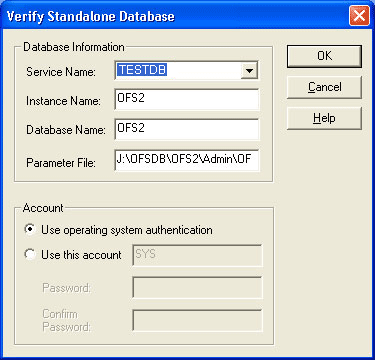
Task: Click the Confirm Password field
Action: 197,320
